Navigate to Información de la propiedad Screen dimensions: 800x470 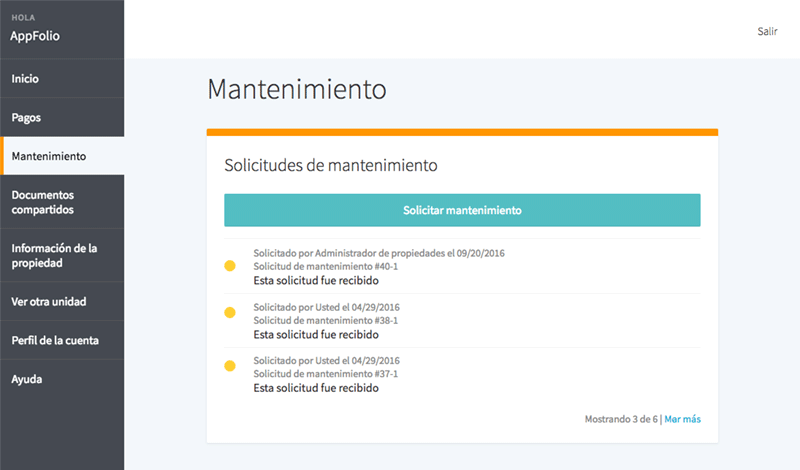tap(53, 255)
